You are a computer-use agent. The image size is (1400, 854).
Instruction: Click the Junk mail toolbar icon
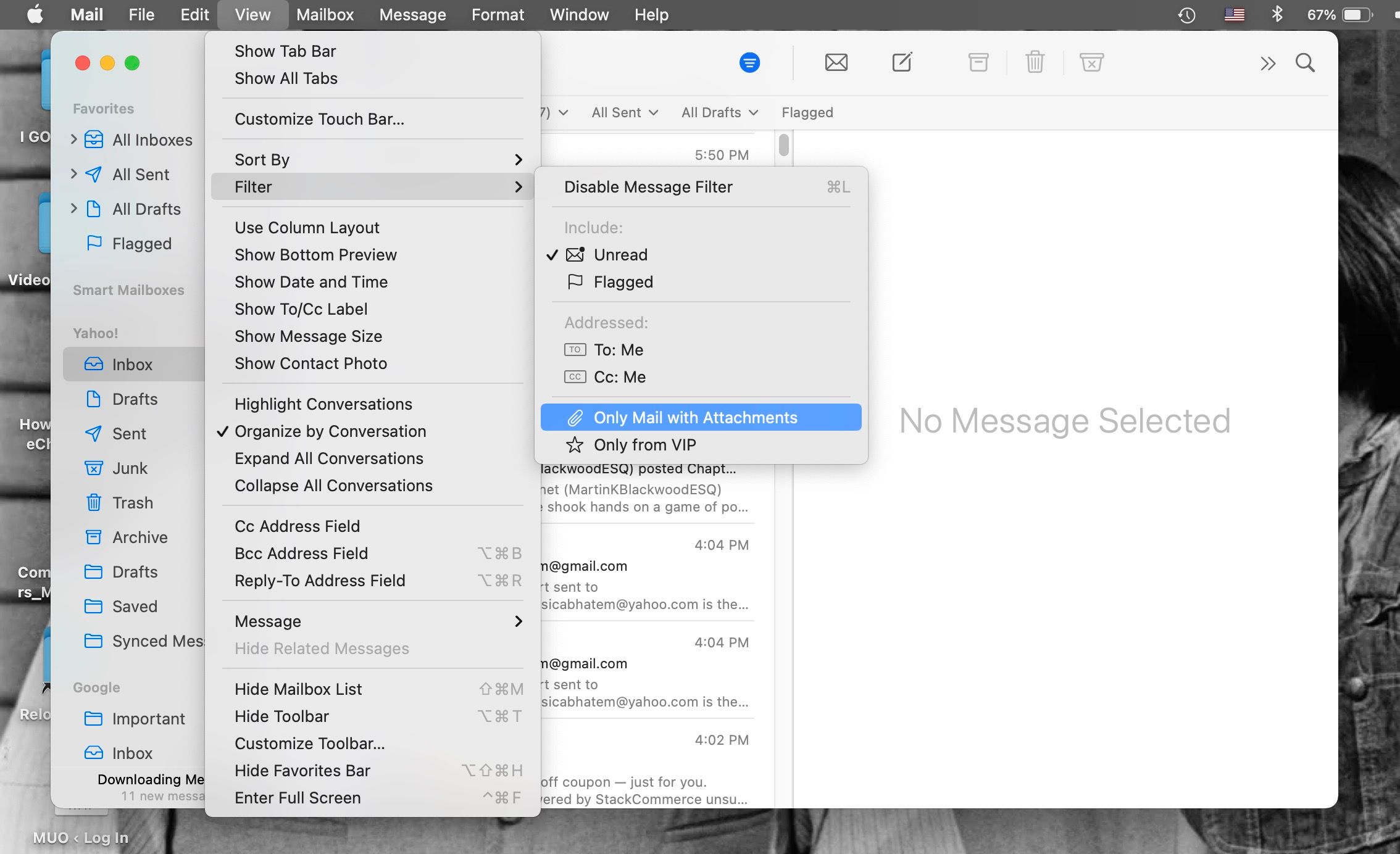1091,62
